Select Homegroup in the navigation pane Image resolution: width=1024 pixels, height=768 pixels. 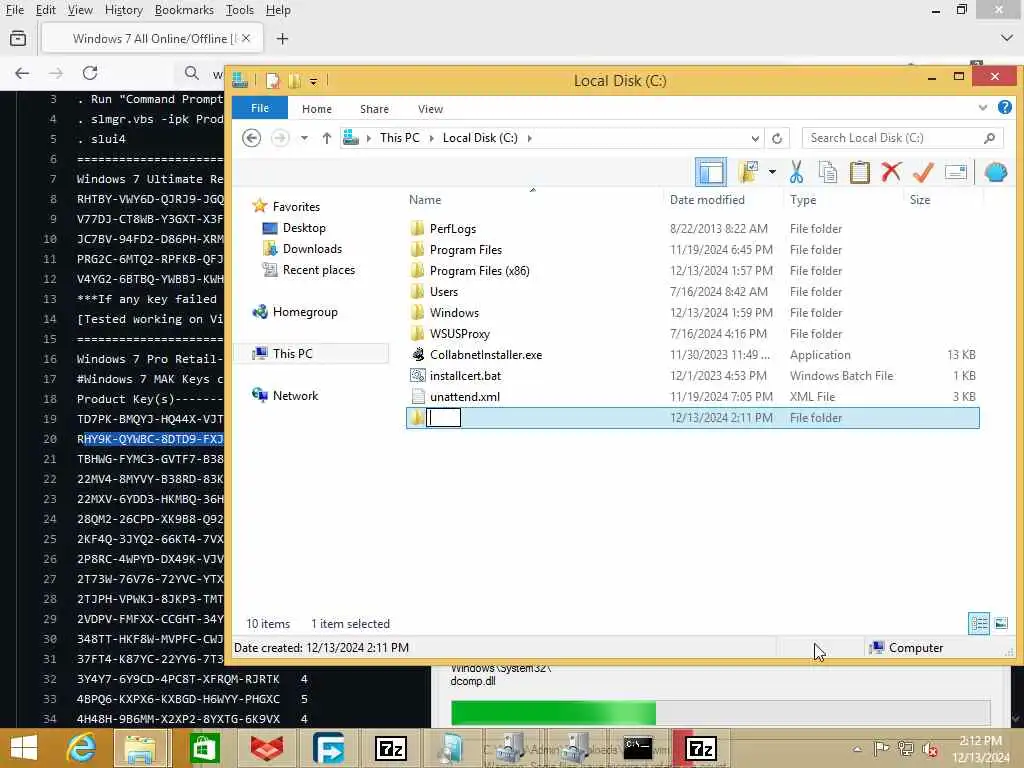[x=305, y=312]
